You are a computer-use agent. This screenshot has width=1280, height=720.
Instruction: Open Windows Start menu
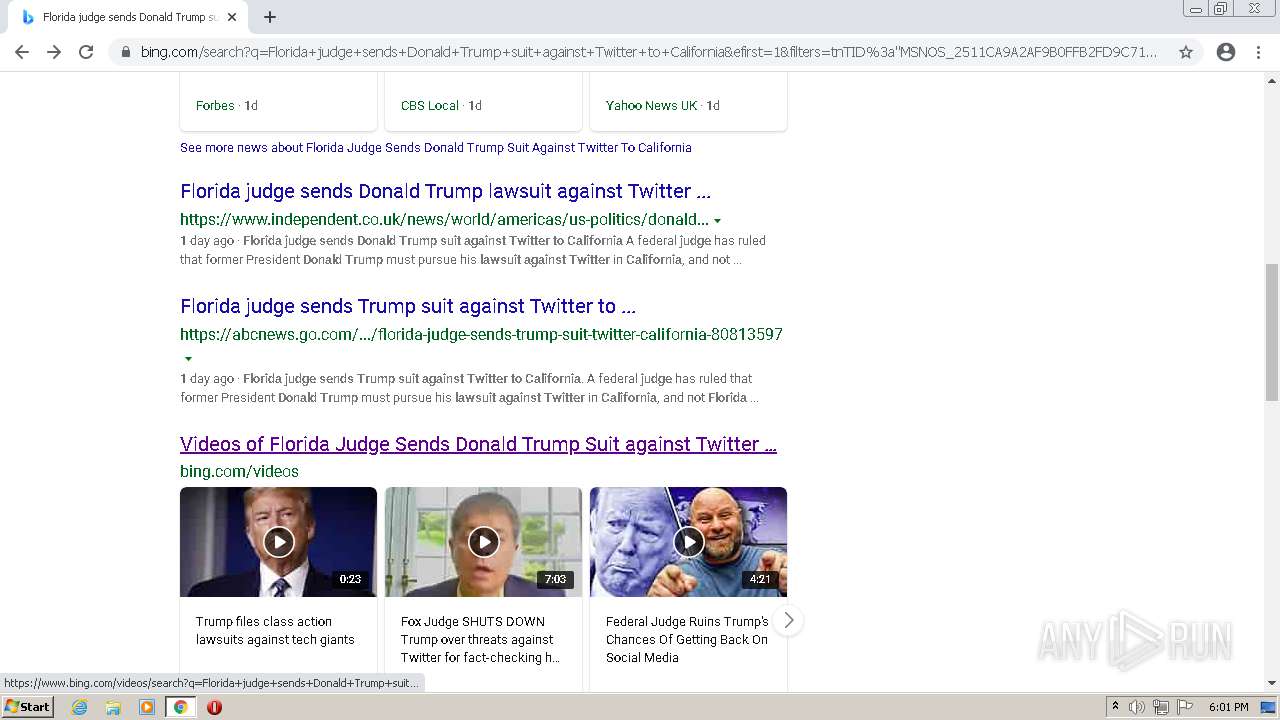point(27,706)
